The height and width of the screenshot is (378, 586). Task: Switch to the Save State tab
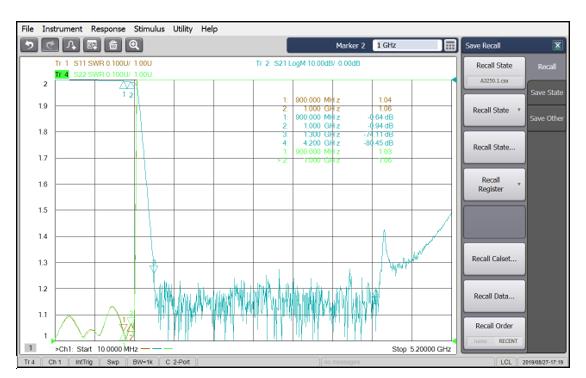tap(546, 93)
